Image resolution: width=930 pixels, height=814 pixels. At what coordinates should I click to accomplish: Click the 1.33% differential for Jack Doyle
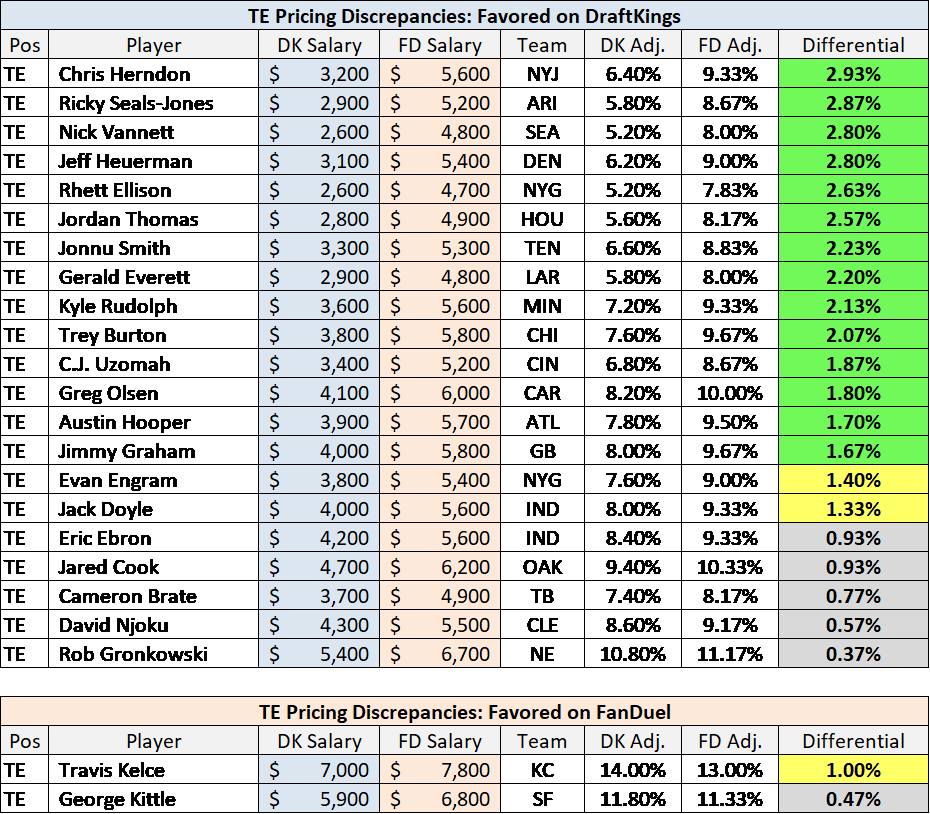click(x=853, y=510)
